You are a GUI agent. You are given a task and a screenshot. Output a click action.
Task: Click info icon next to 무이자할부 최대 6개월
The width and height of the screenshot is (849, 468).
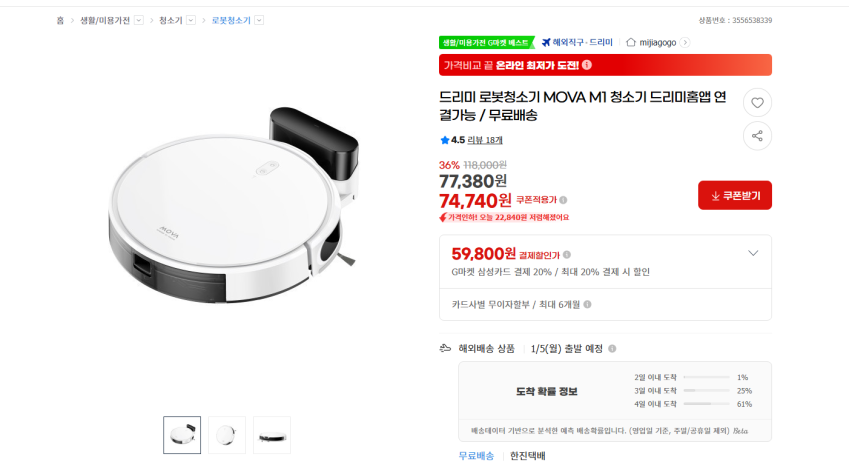click(587, 304)
